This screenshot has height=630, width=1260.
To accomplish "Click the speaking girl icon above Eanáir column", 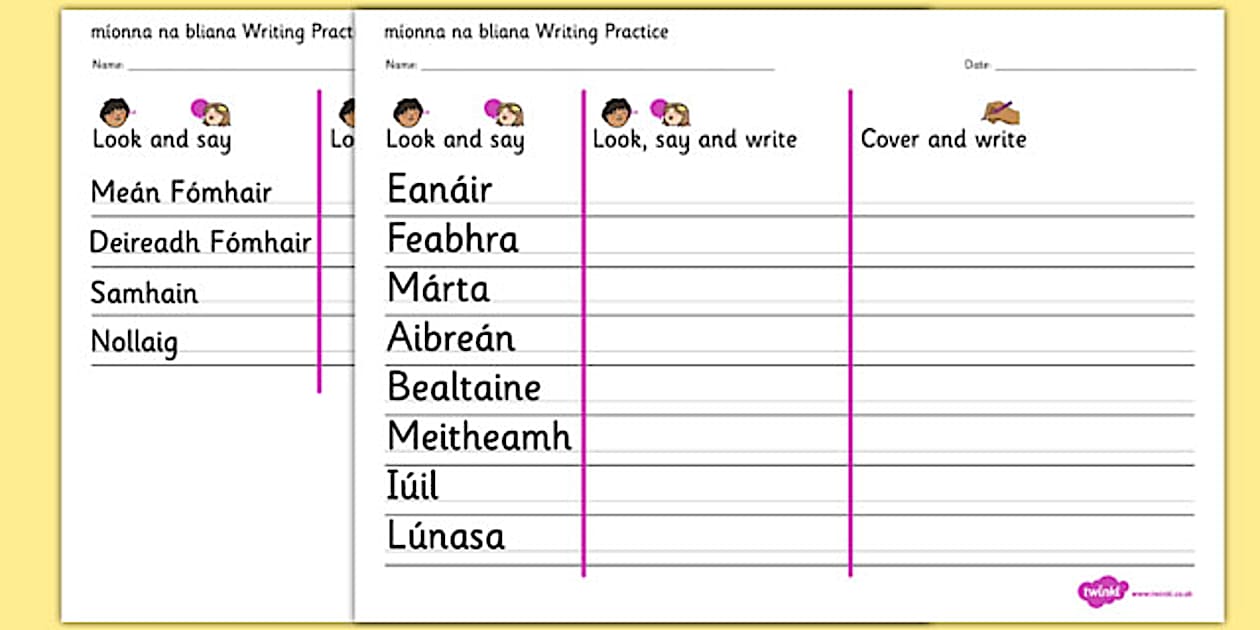I will tap(504, 112).
